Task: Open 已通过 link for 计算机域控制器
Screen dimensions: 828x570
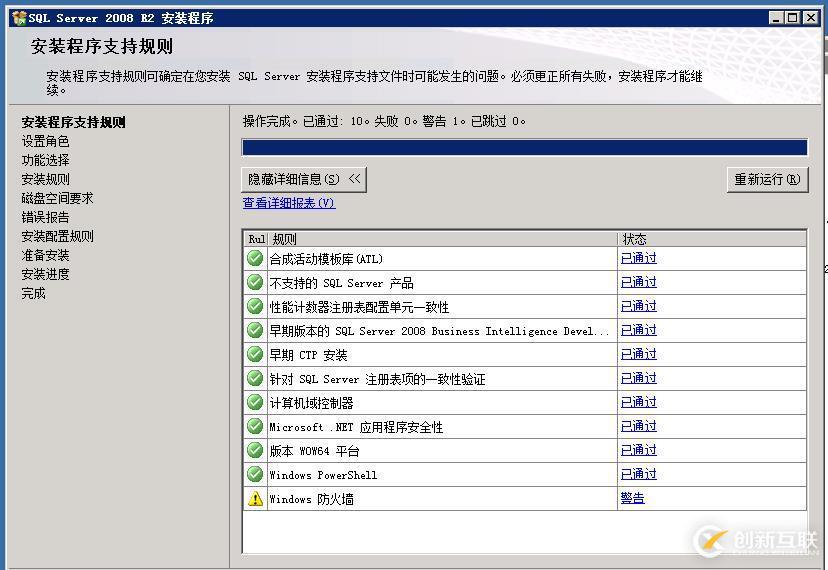Action: [x=638, y=402]
